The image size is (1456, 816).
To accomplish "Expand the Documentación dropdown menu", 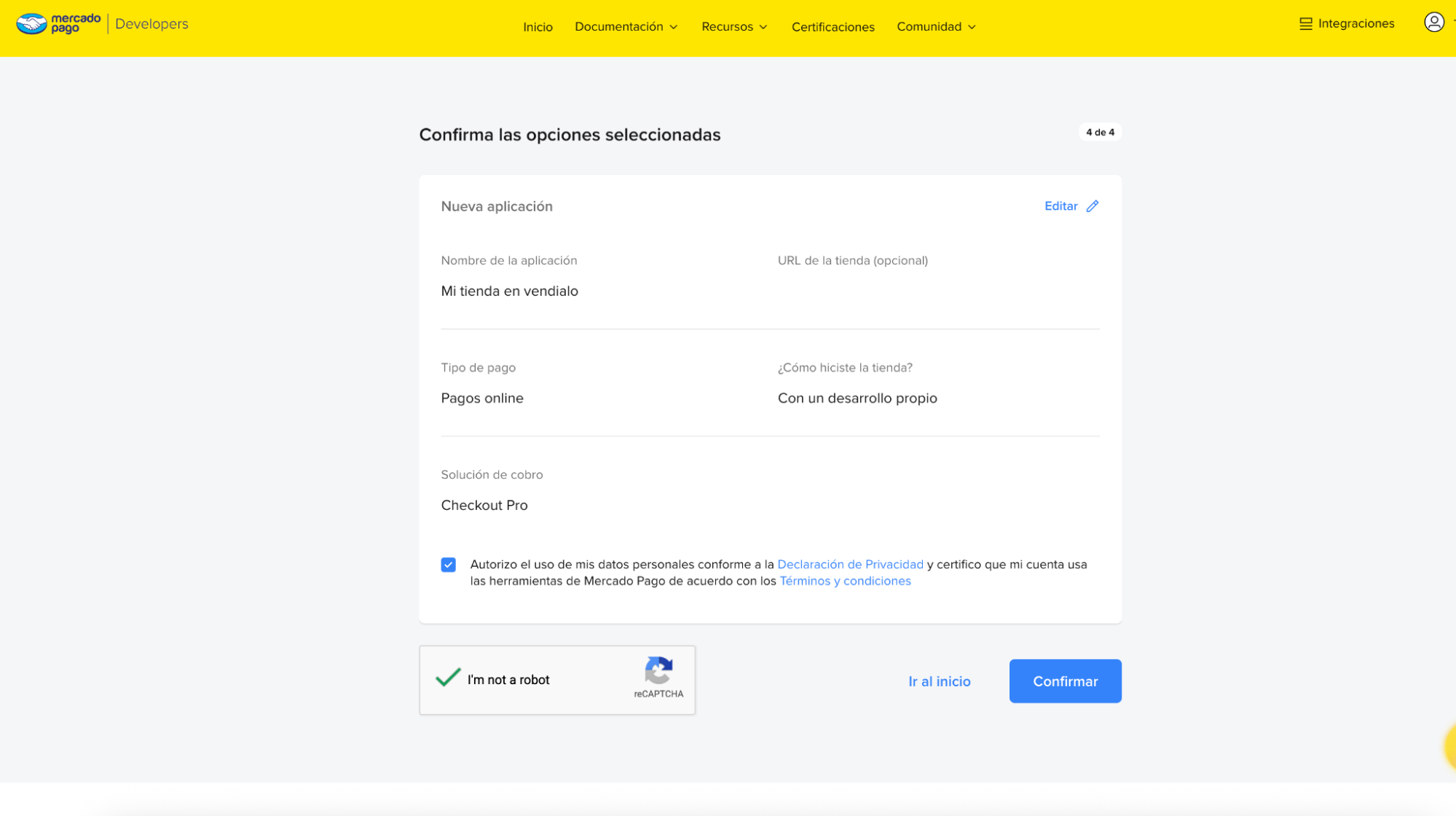I will (x=626, y=27).
